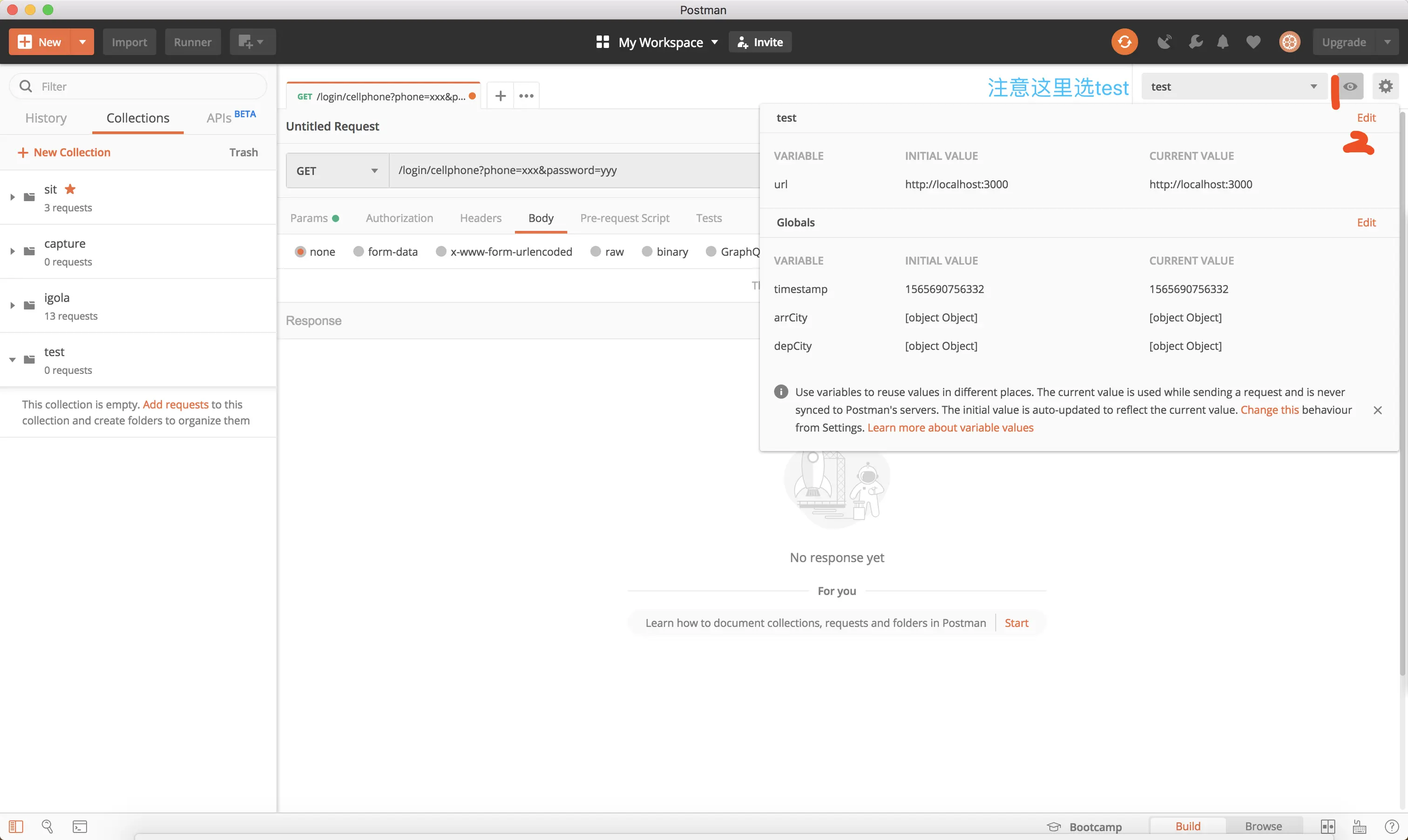This screenshot has width=1408, height=840.
Task: Click Edit for Globals variables
Action: click(x=1366, y=223)
